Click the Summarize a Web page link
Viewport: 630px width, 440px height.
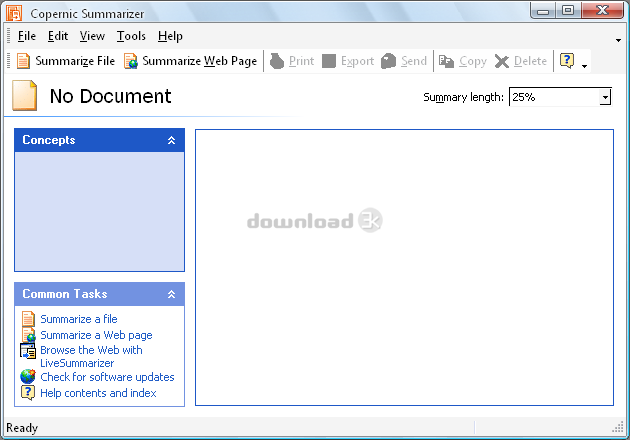(x=96, y=335)
